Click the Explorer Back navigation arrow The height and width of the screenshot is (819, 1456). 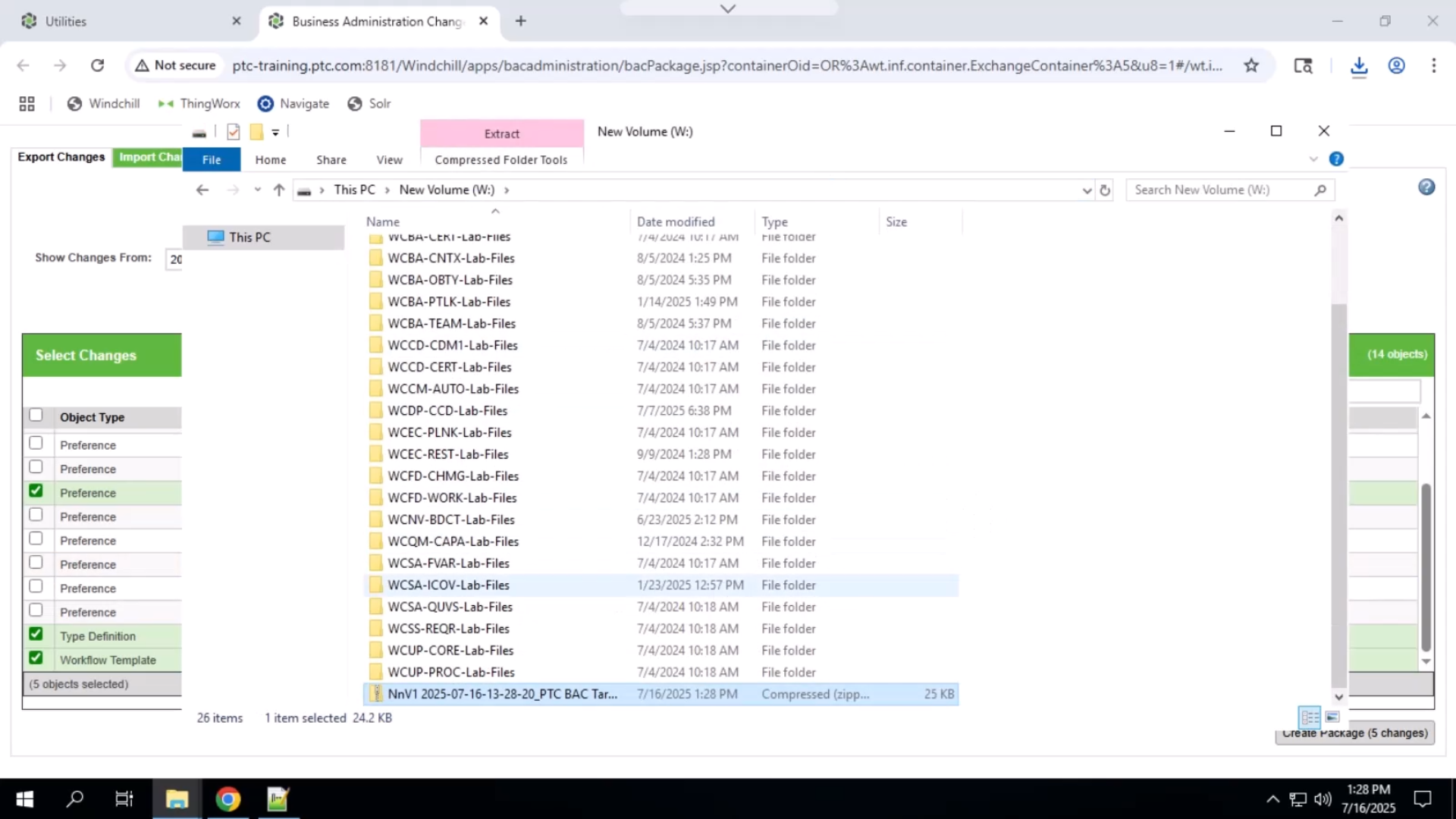202,190
